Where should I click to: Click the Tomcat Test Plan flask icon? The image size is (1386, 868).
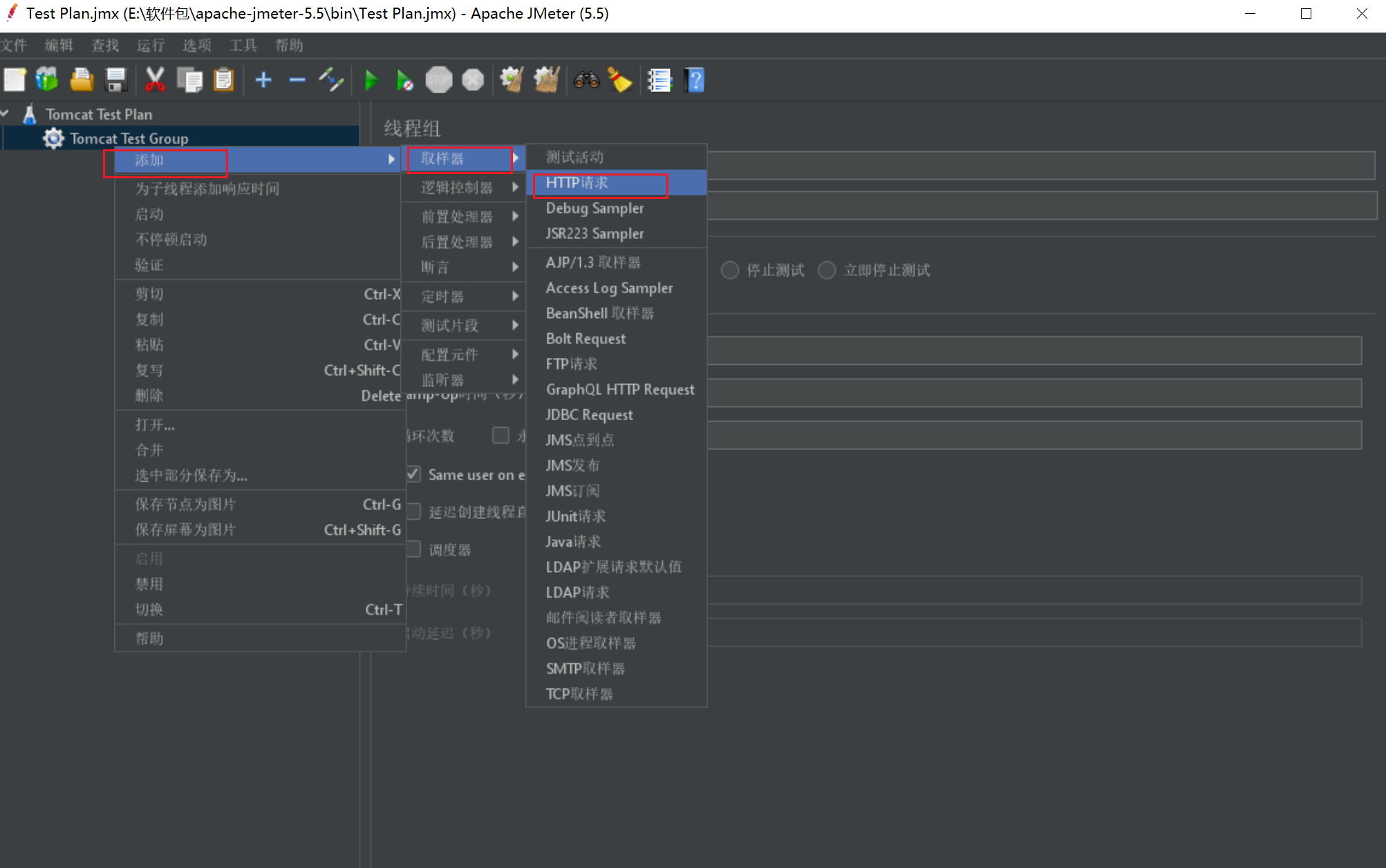[29, 114]
